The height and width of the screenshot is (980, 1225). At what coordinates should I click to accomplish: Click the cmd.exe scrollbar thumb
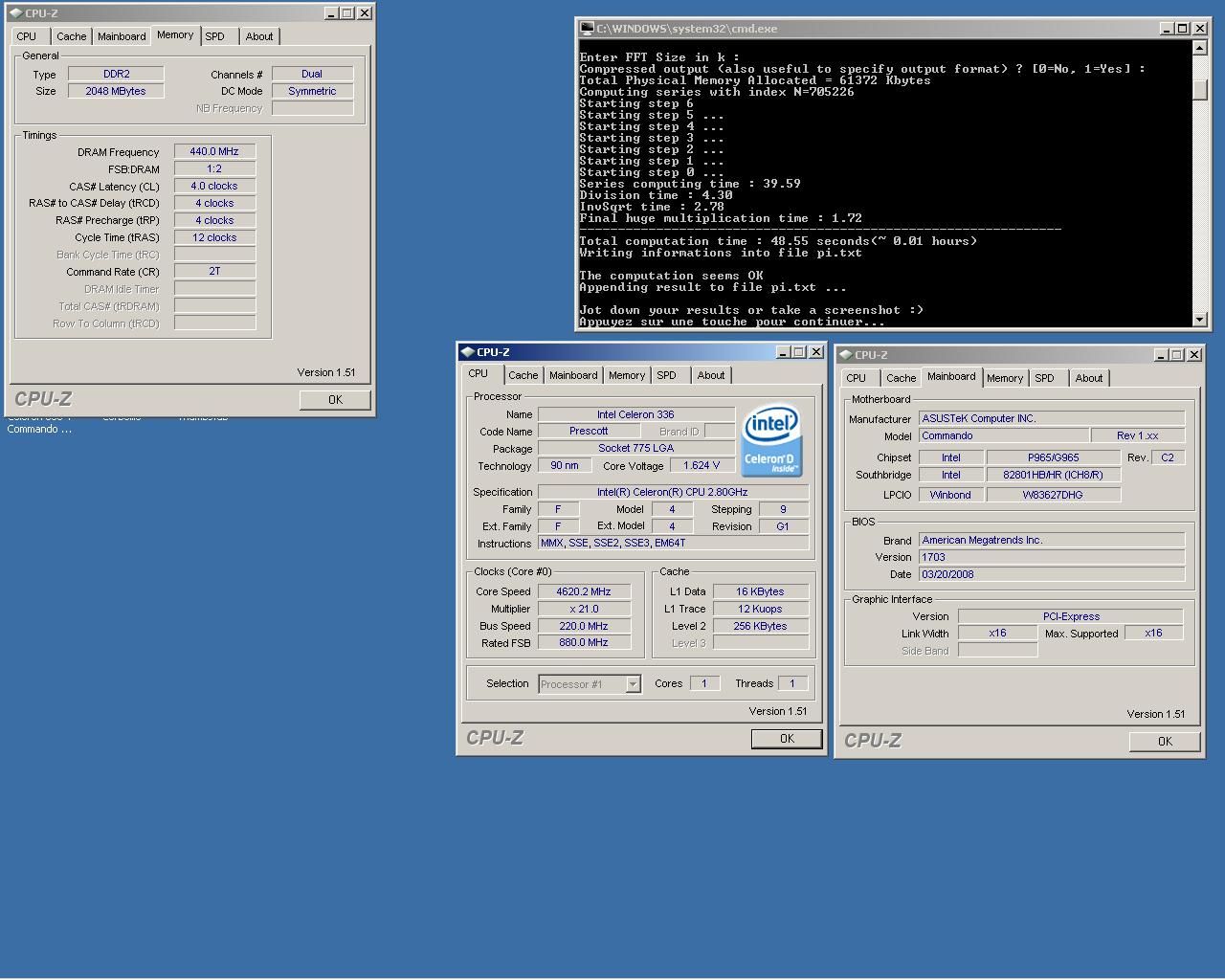(x=1200, y=90)
